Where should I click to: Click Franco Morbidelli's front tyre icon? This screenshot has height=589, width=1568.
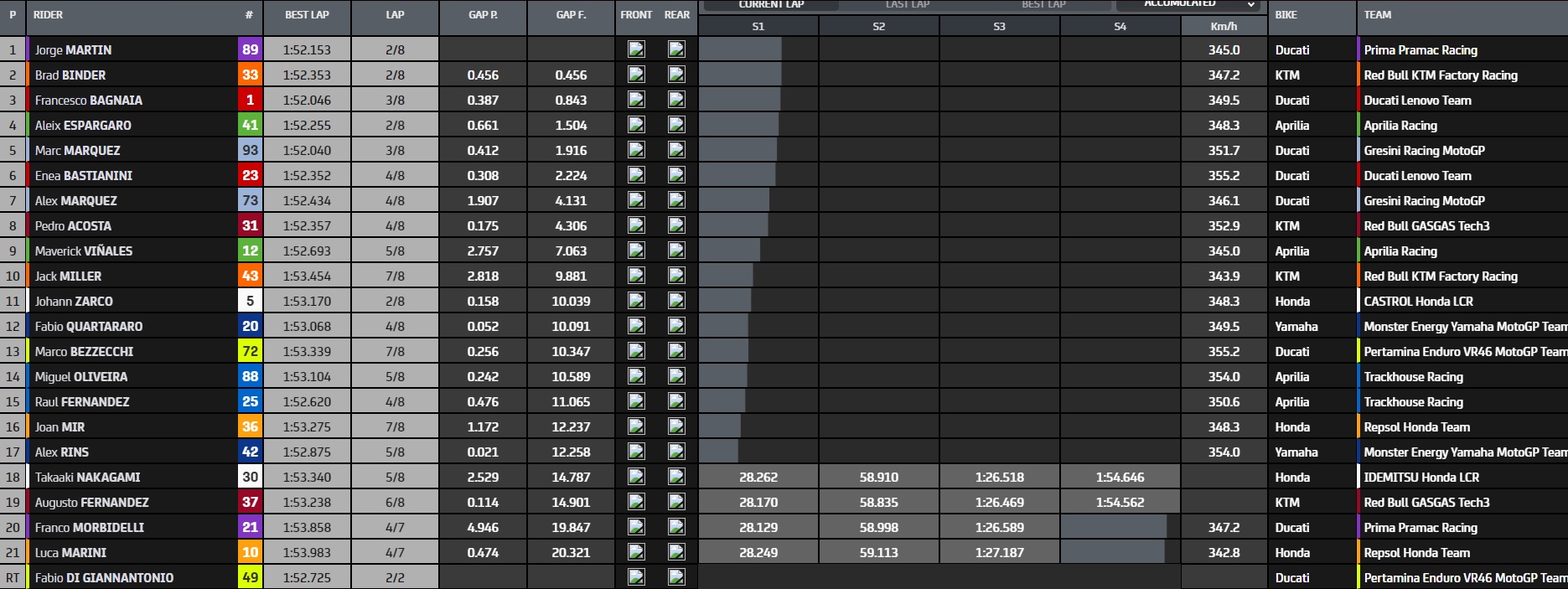tap(636, 527)
